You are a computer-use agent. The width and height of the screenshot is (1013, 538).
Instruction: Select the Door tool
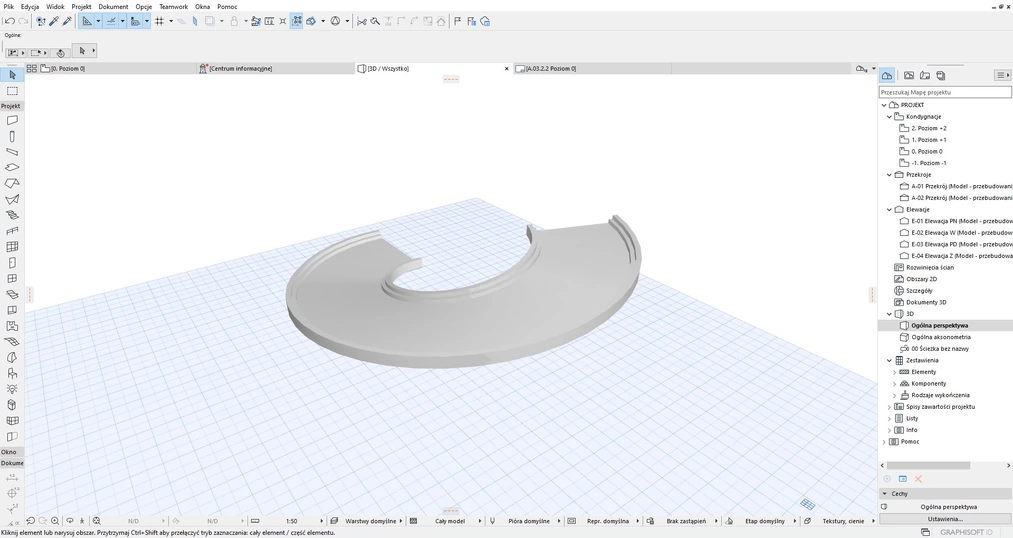pos(12,262)
